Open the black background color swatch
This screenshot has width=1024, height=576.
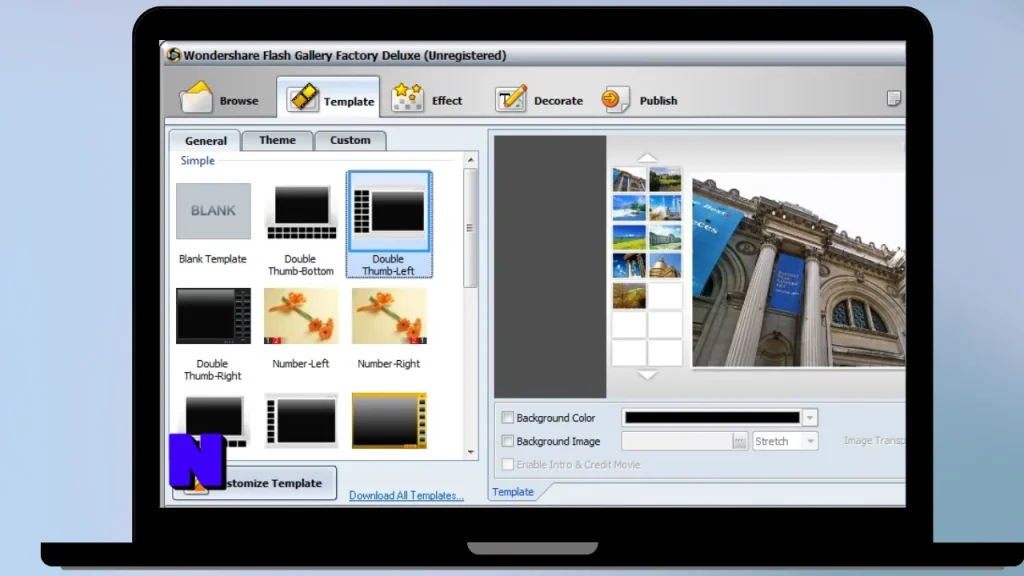pyautogui.click(x=712, y=417)
